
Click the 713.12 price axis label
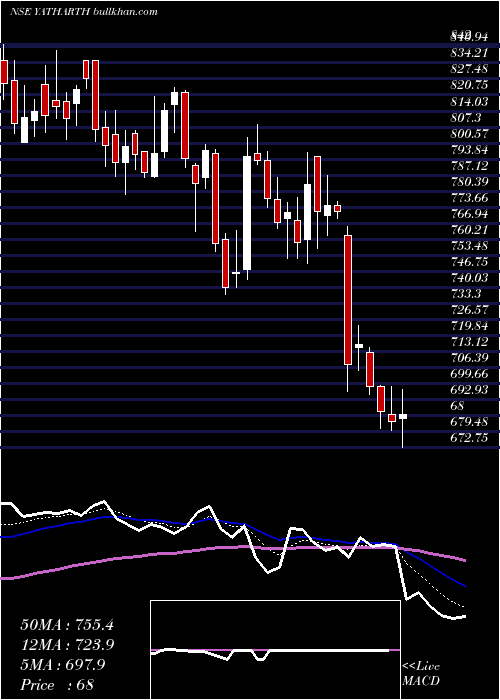point(469,342)
